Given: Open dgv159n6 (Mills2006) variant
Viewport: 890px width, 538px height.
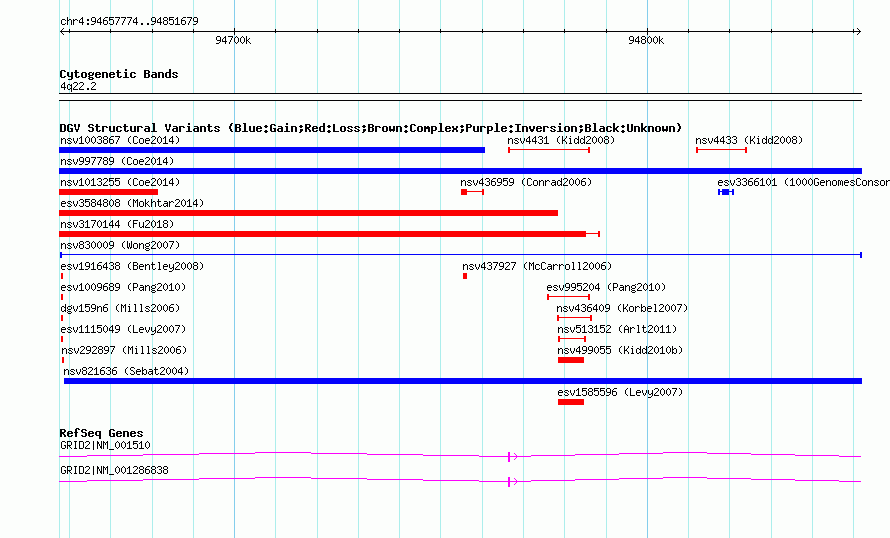Looking at the screenshot, I should tap(120, 308).
